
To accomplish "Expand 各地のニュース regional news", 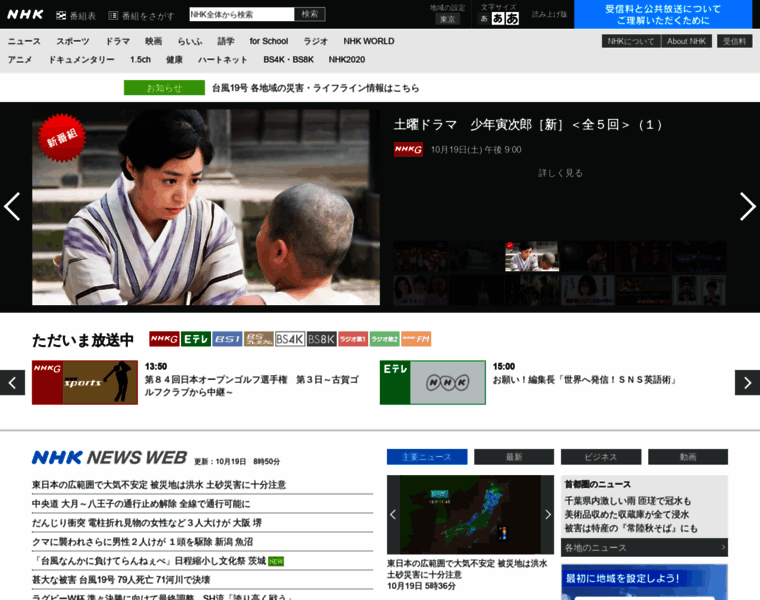I will 645,548.
